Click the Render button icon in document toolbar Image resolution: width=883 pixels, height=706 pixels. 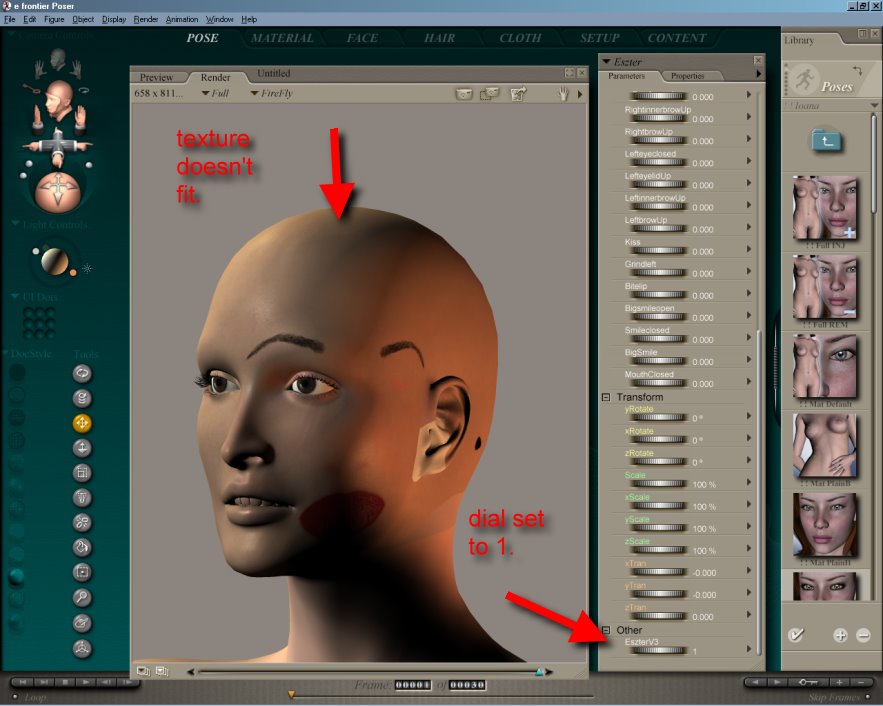(x=464, y=94)
